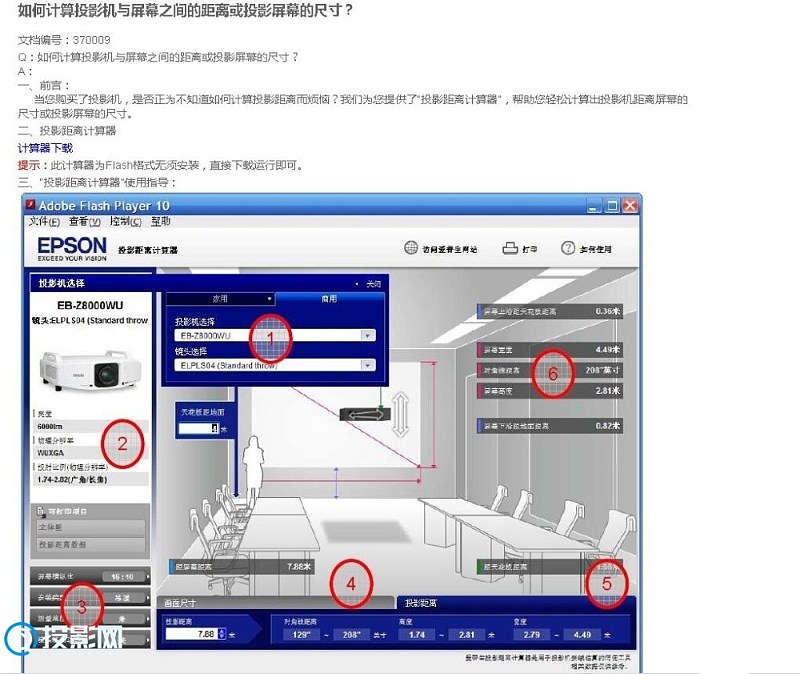The height and width of the screenshot is (674, 800).
Task: Open help via the question mark icon
Action: [568, 248]
